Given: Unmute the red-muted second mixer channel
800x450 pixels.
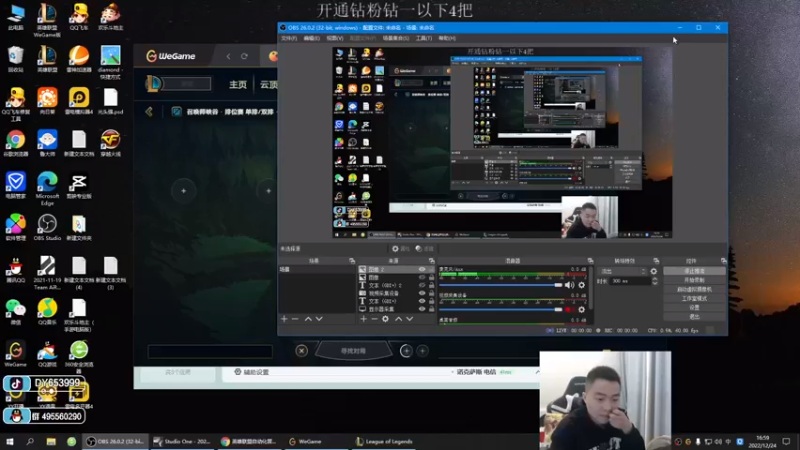Looking at the screenshot, I should pyautogui.click(x=568, y=310).
